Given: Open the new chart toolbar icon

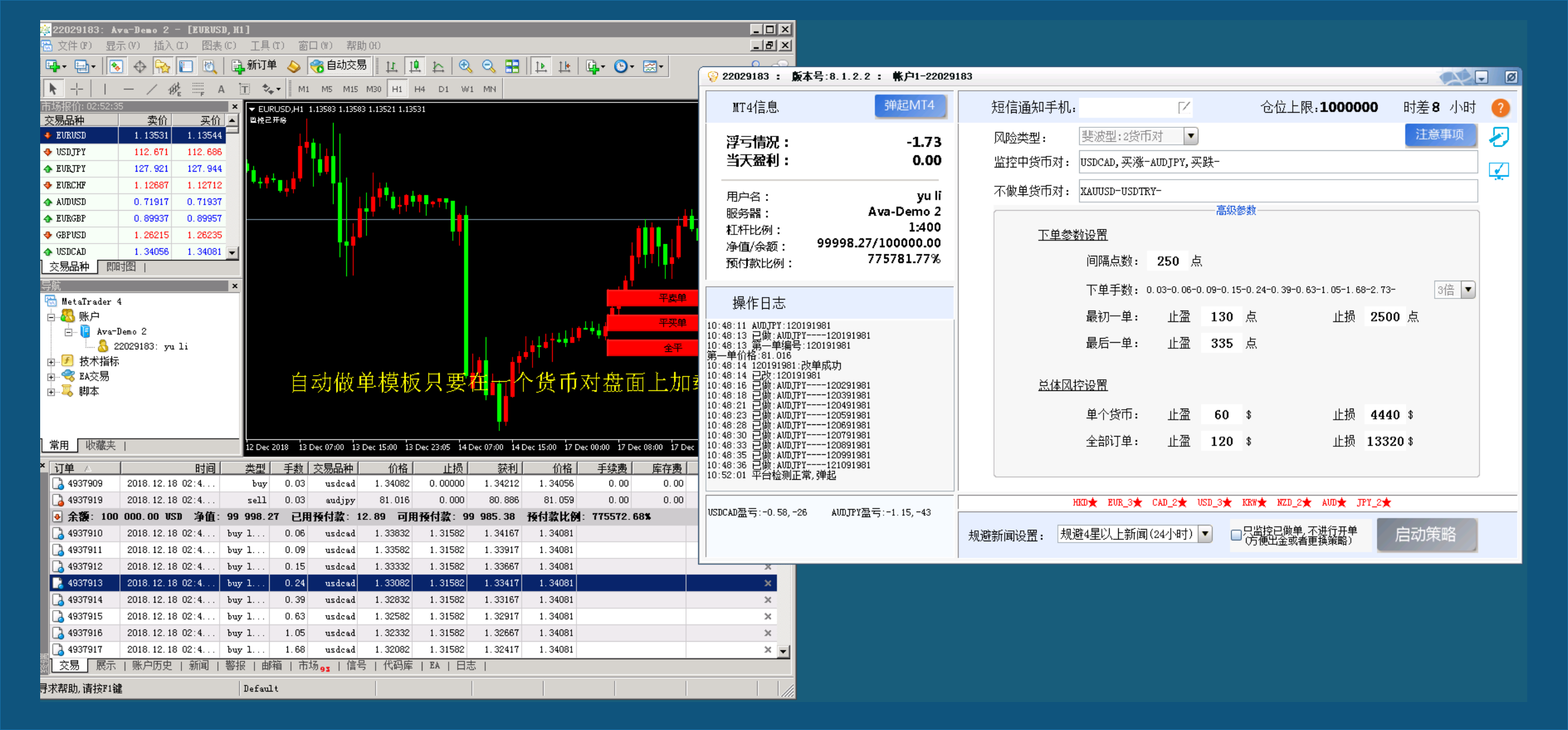Looking at the screenshot, I should pos(55,66).
